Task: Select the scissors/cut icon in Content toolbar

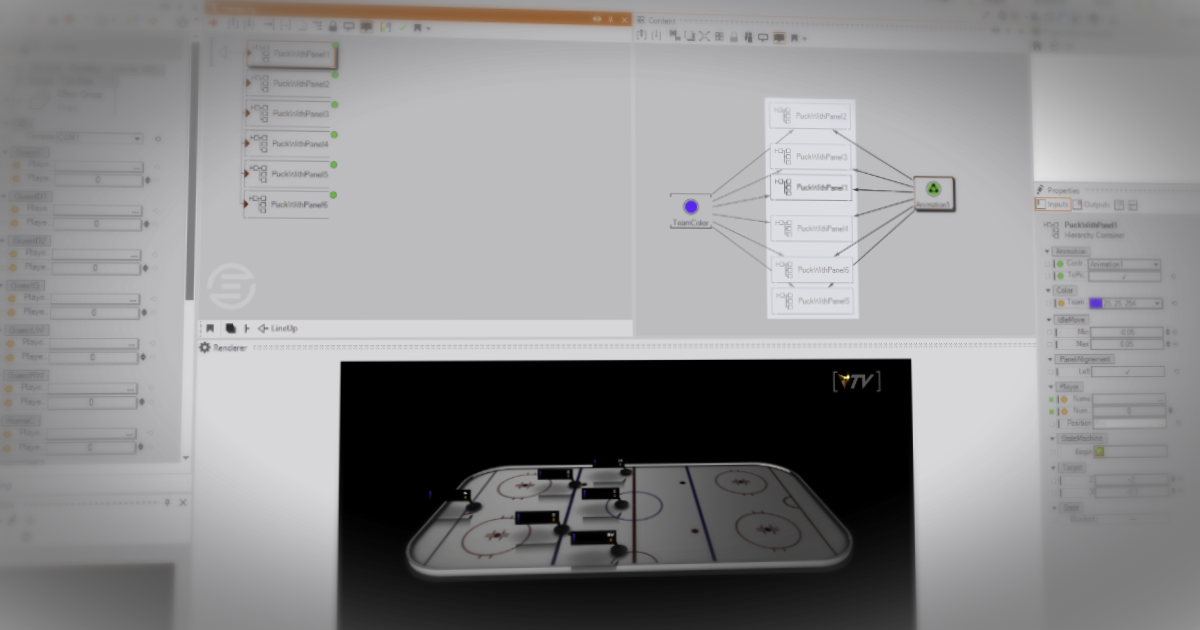Action: tap(704, 36)
